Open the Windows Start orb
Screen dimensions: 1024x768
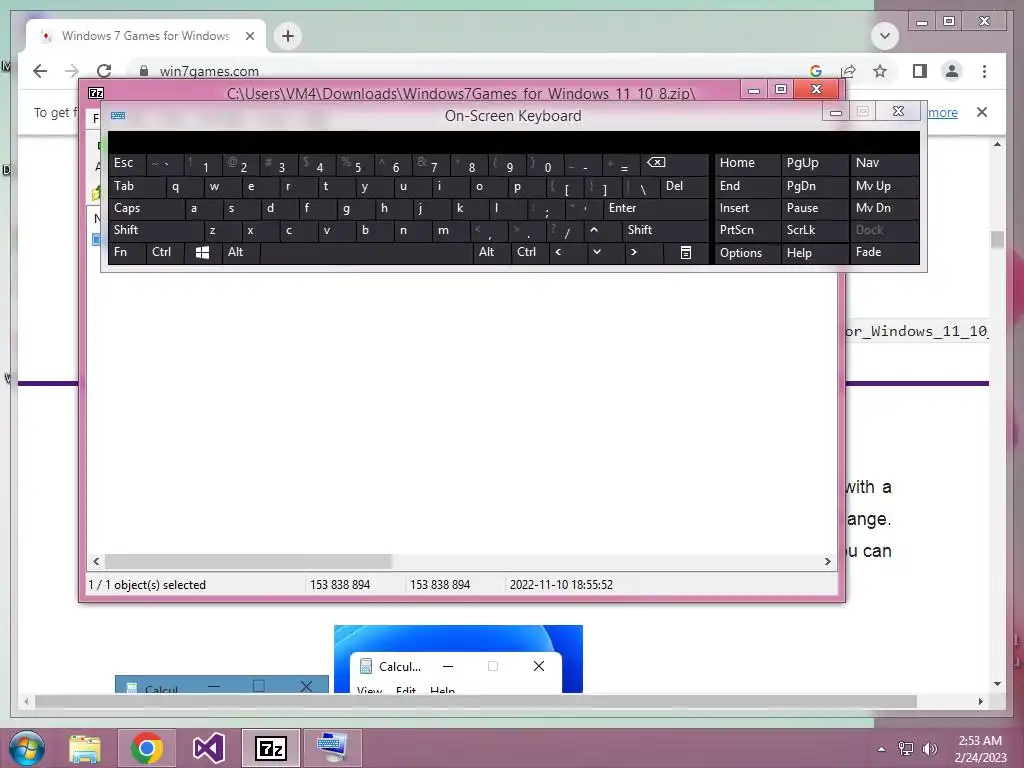(x=27, y=748)
